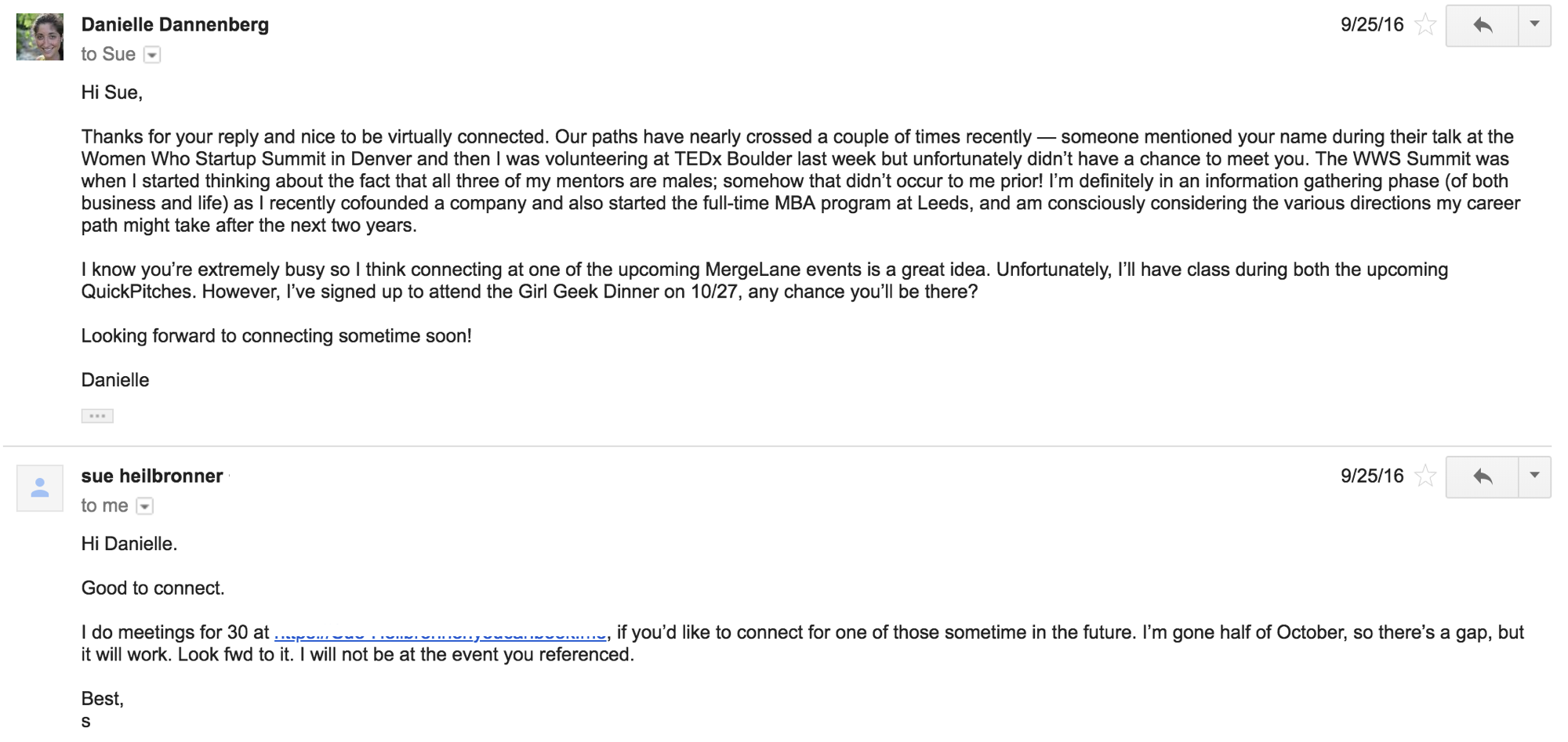Viewport: 1568px width, 742px height.
Task: Star sue heilbronner's reply message
Action: click(x=1425, y=476)
